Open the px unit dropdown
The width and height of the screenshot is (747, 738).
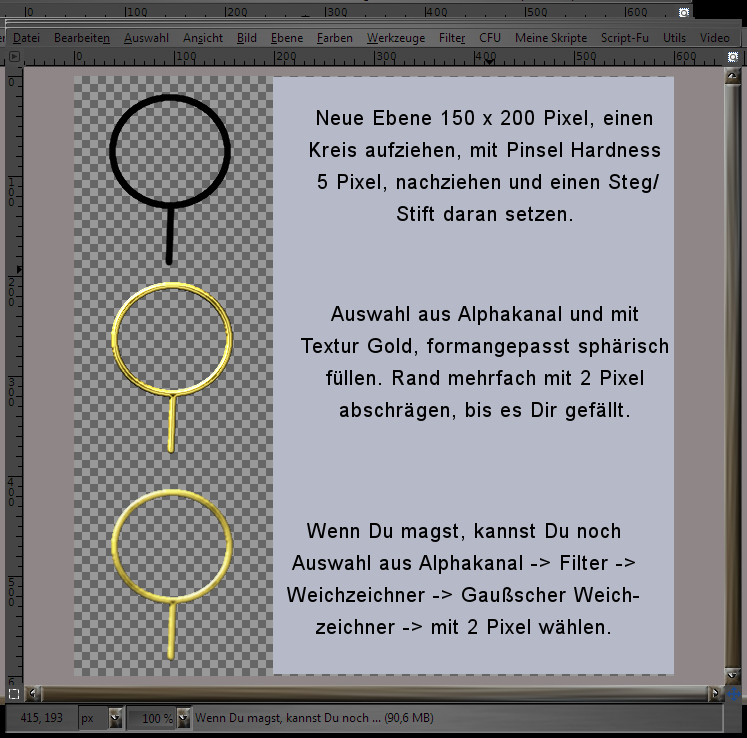point(115,718)
